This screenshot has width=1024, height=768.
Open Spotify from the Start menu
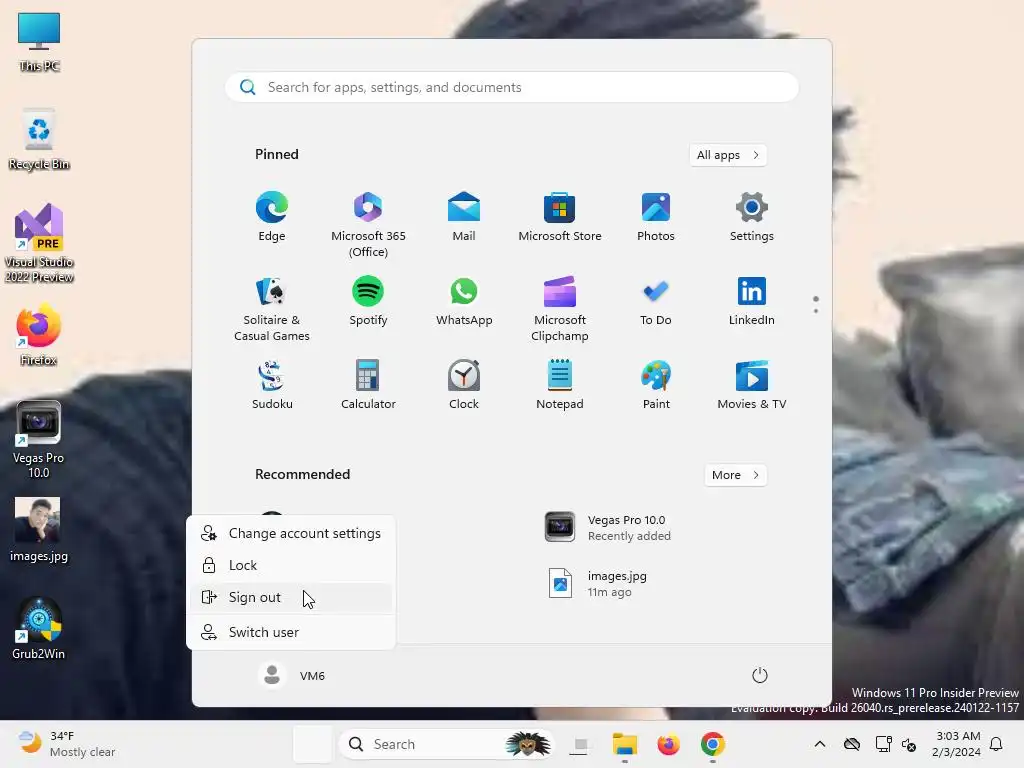point(368,301)
